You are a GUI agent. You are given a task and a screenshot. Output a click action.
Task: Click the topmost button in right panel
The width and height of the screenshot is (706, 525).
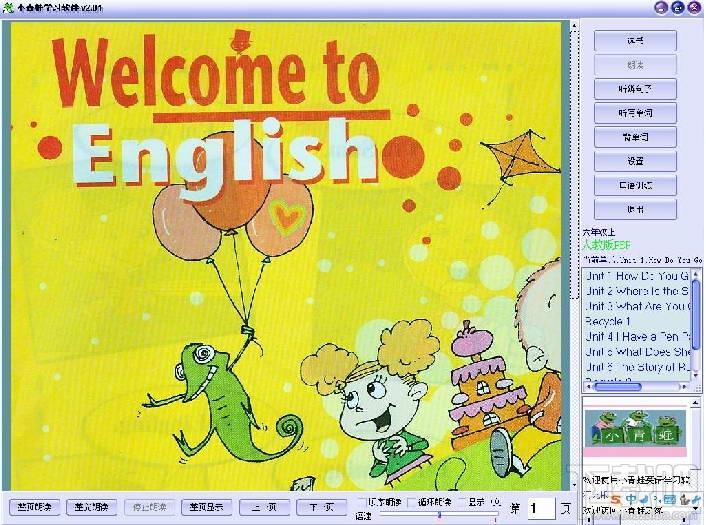635,41
